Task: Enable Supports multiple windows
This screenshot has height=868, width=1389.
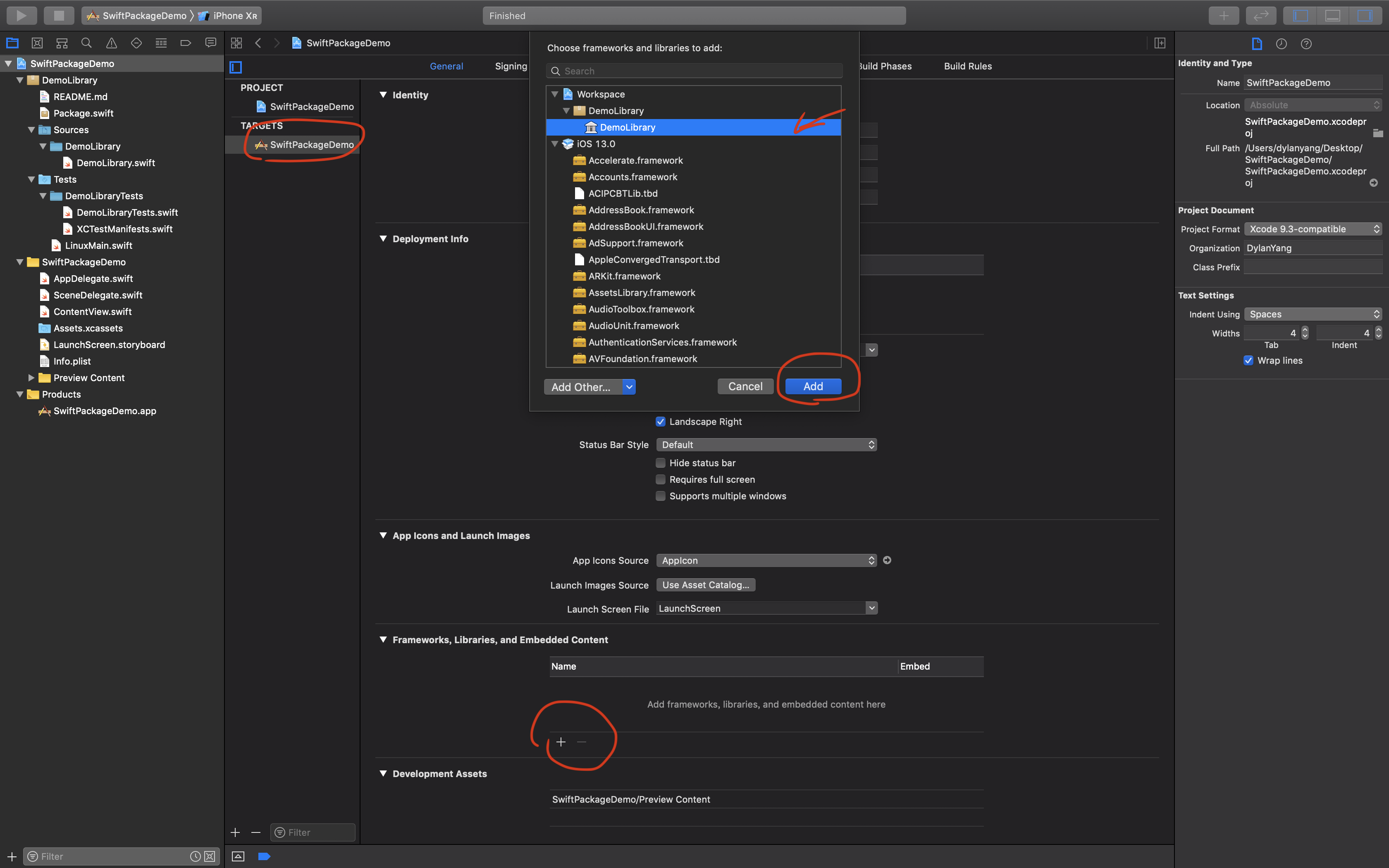Action: tap(661, 496)
